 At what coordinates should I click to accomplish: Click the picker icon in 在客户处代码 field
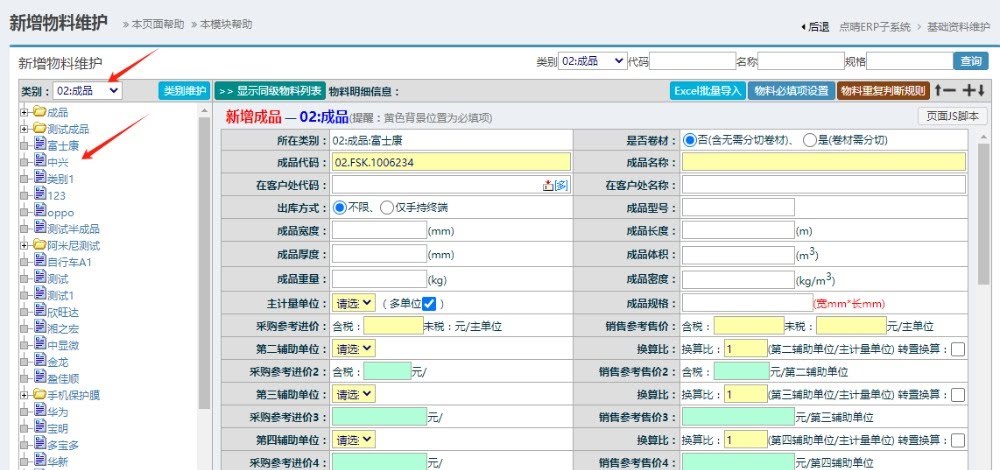548,186
